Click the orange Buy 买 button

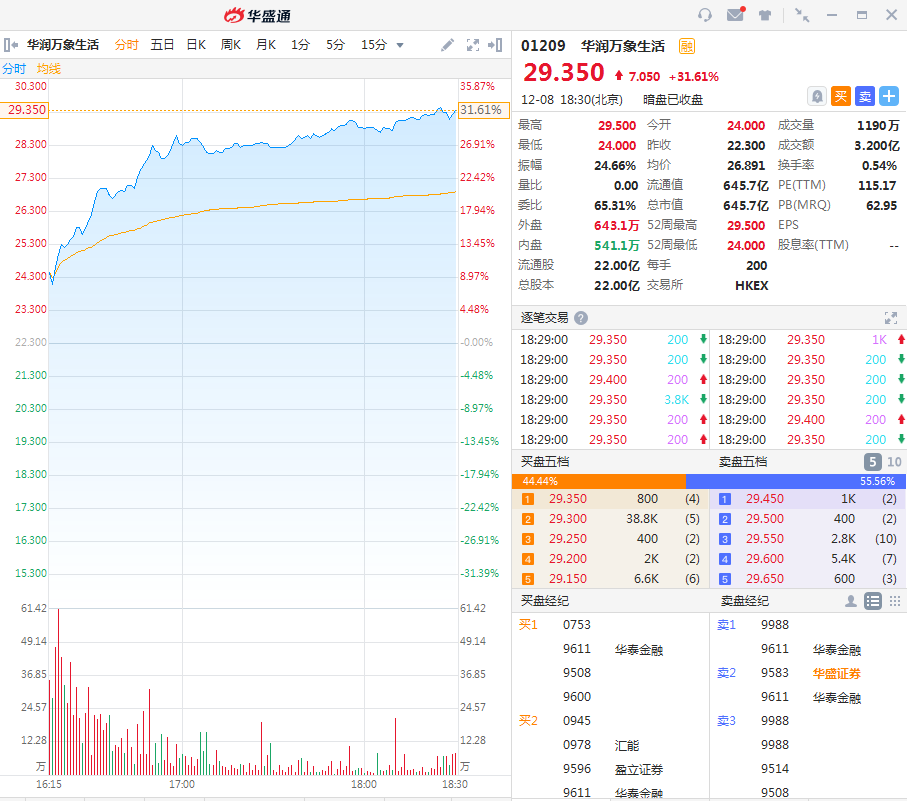(x=840, y=97)
